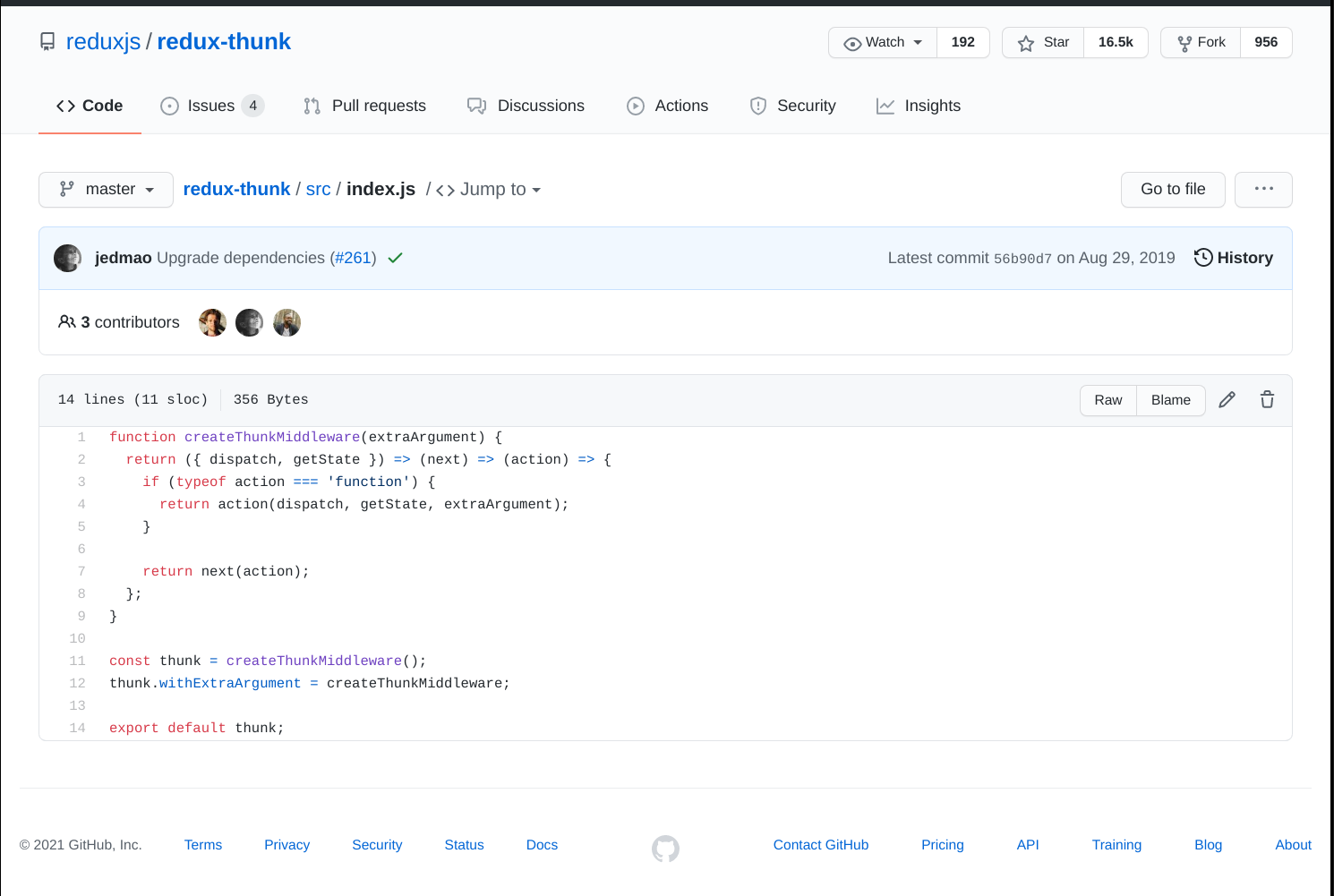
Task: Click the redux-thunk repository title link
Action: (x=224, y=42)
